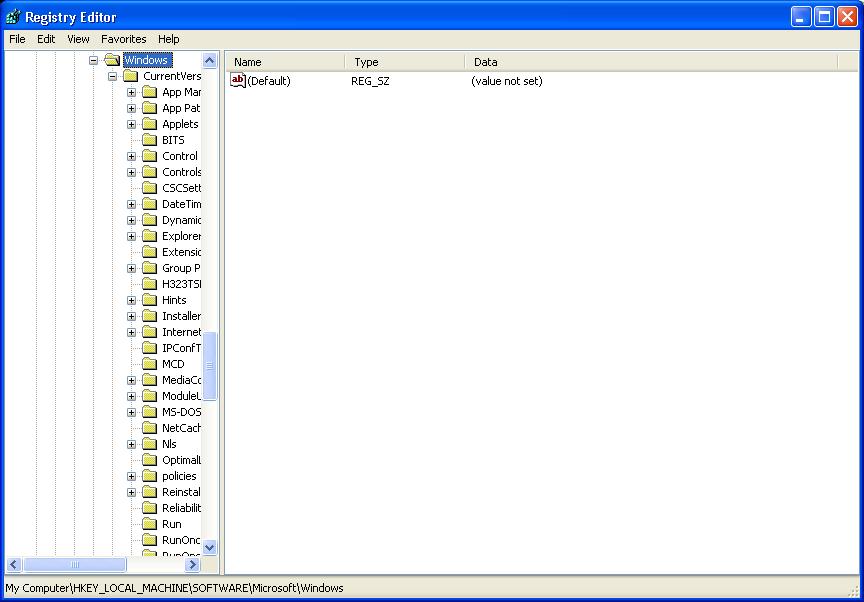Select the MCD key label
Screen dimensions: 864x602
[173, 364]
